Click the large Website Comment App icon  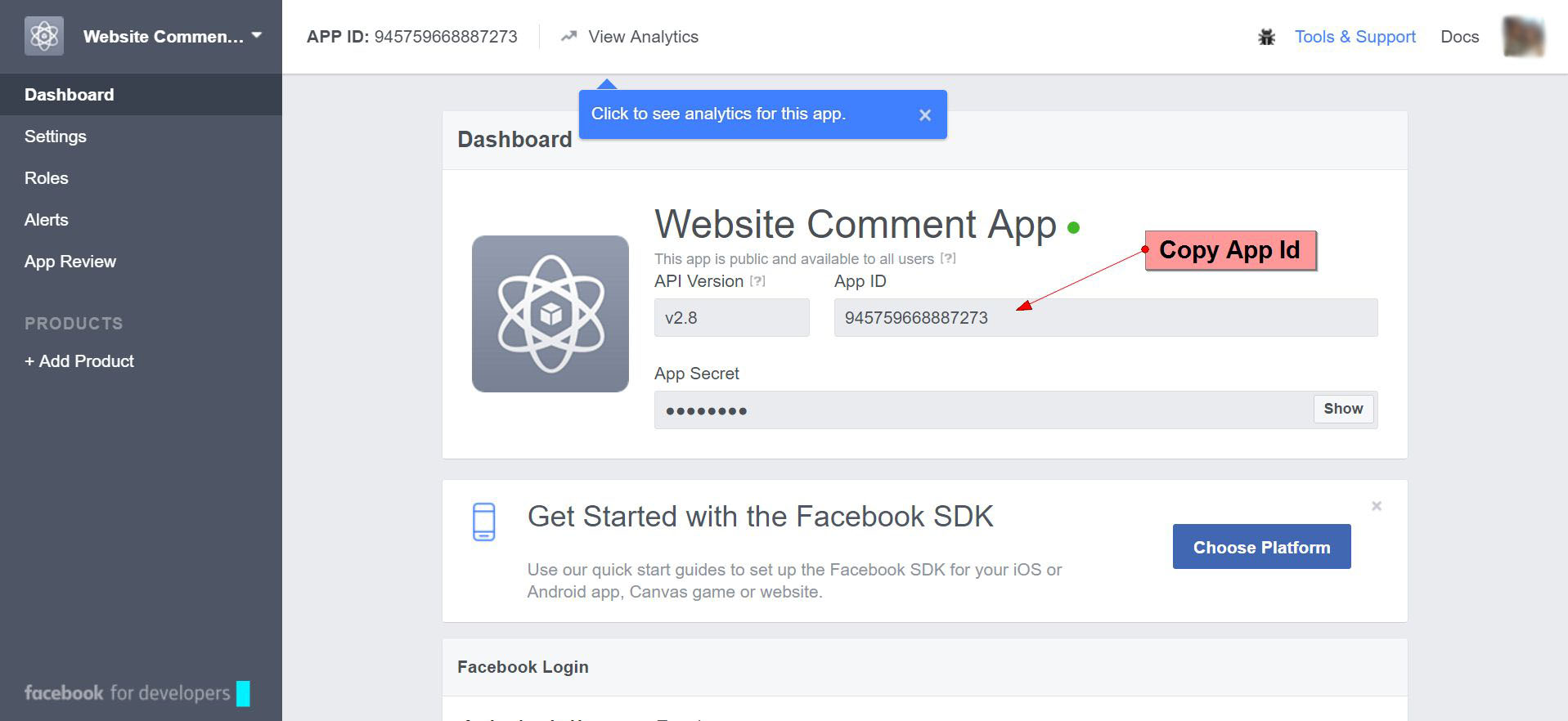(550, 314)
